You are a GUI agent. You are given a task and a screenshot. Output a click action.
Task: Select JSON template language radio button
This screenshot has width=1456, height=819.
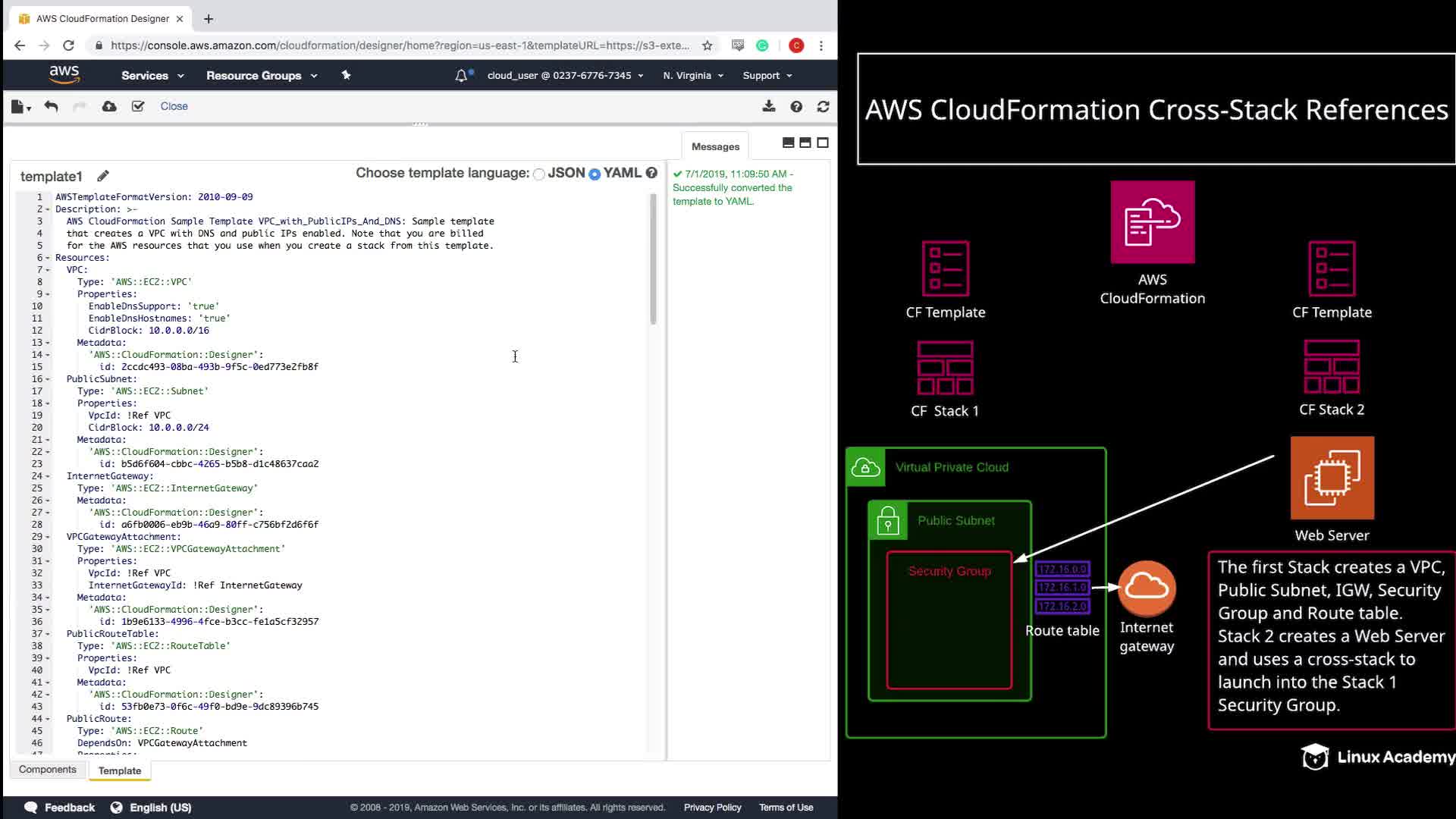point(538,174)
